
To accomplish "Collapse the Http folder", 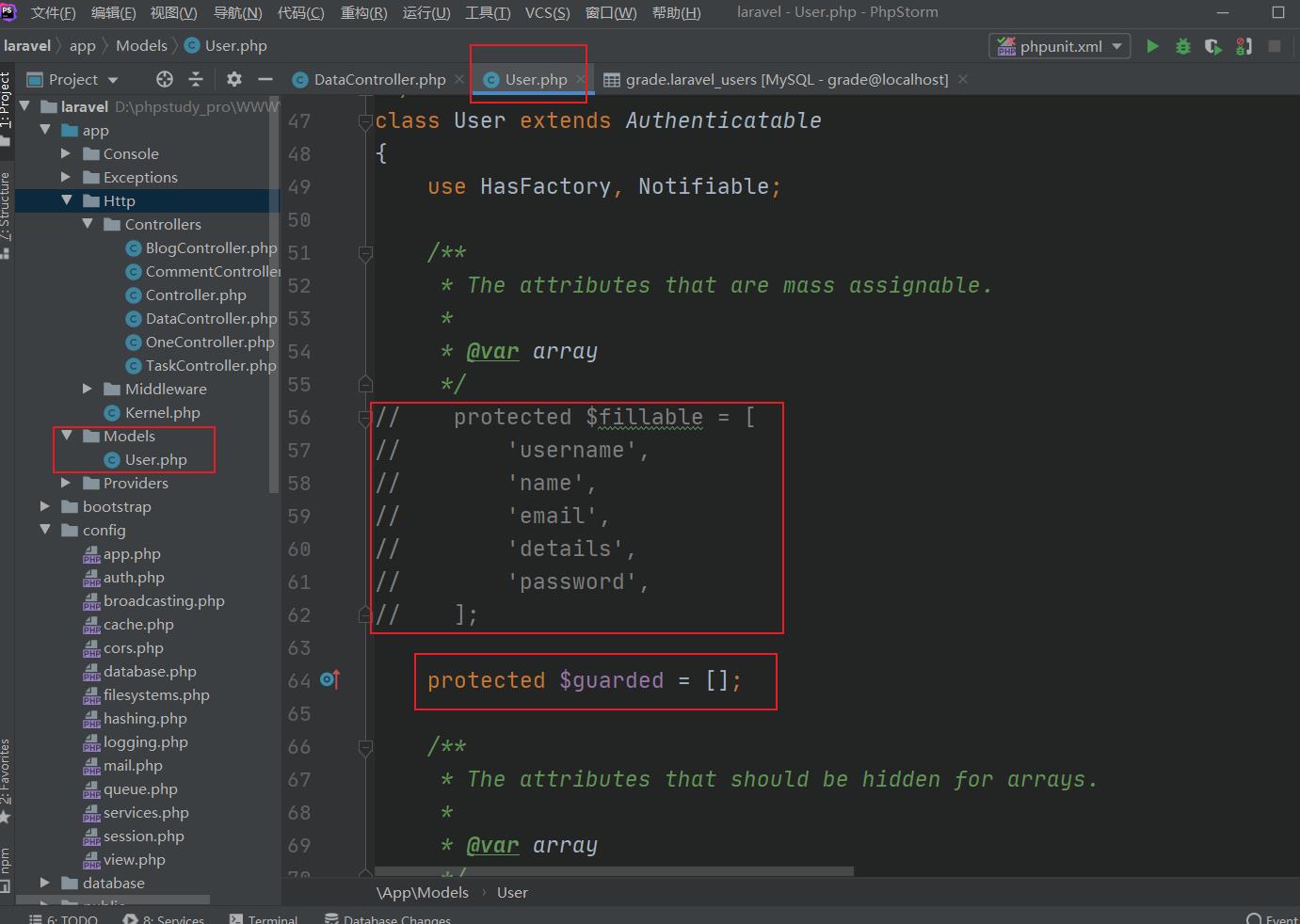I will click(x=67, y=200).
